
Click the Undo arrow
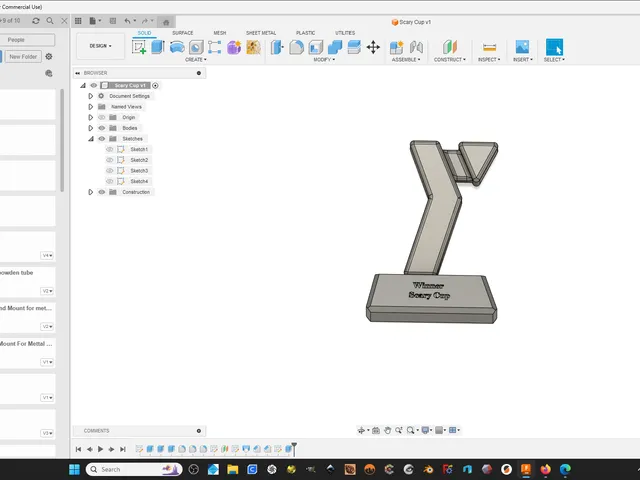(x=127, y=21)
